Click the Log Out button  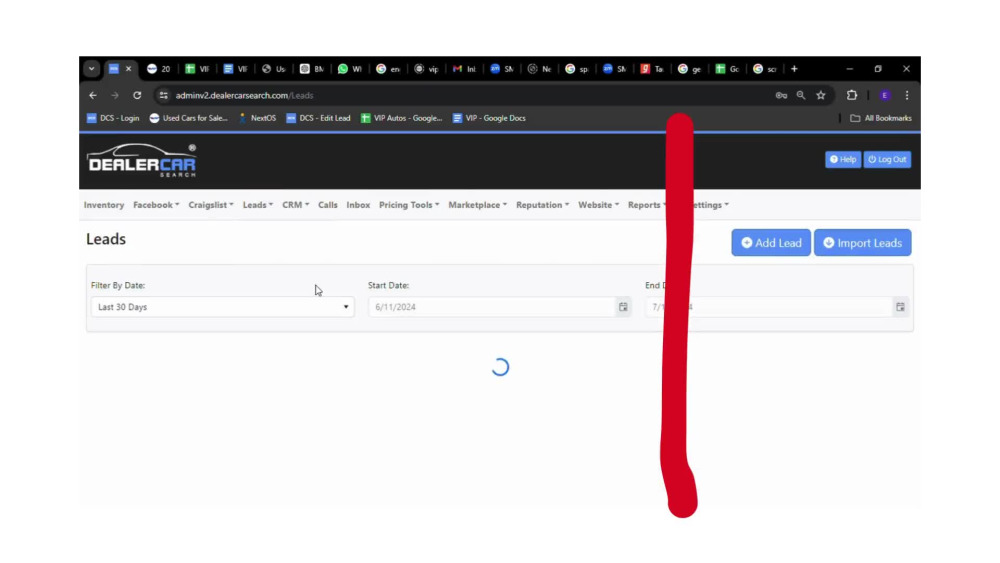click(887, 159)
